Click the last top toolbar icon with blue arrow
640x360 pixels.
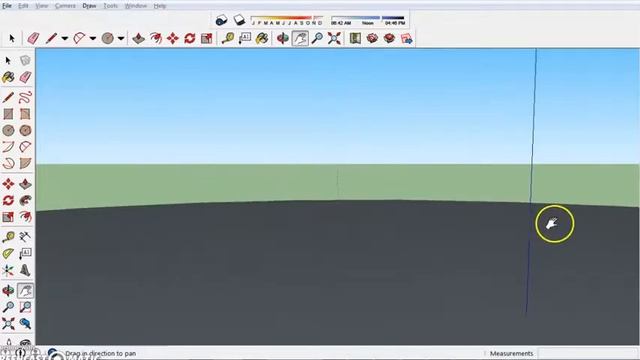[407, 38]
